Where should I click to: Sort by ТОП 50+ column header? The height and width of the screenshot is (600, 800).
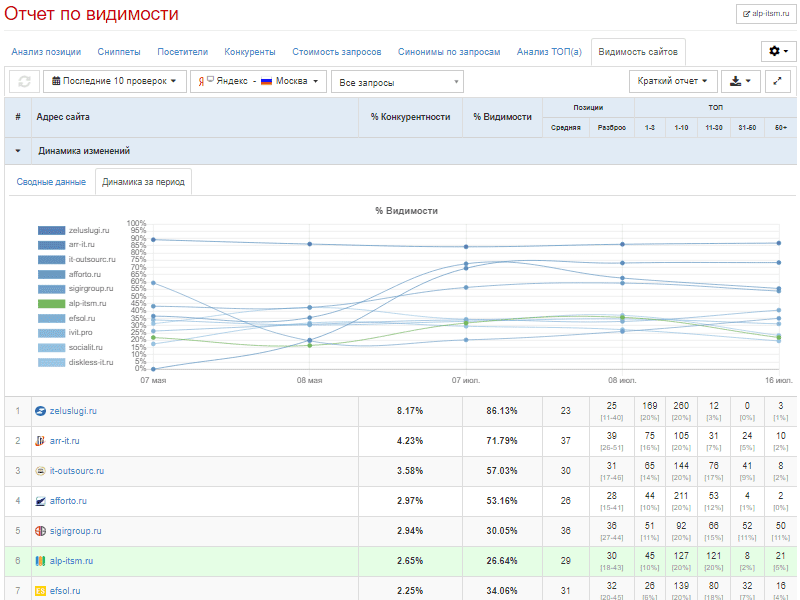(781, 128)
